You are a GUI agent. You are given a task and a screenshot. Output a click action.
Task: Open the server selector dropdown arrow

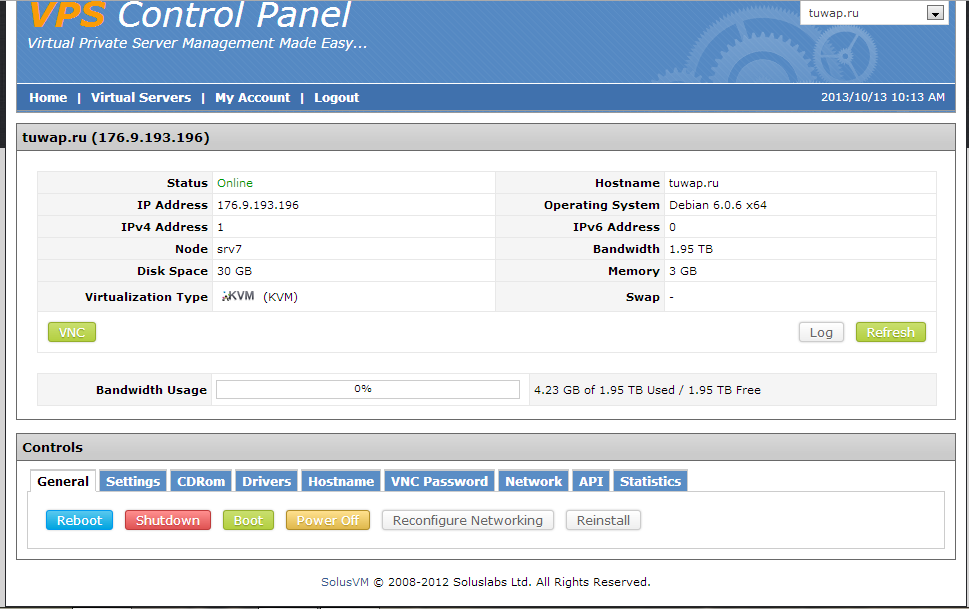(x=935, y=13)
